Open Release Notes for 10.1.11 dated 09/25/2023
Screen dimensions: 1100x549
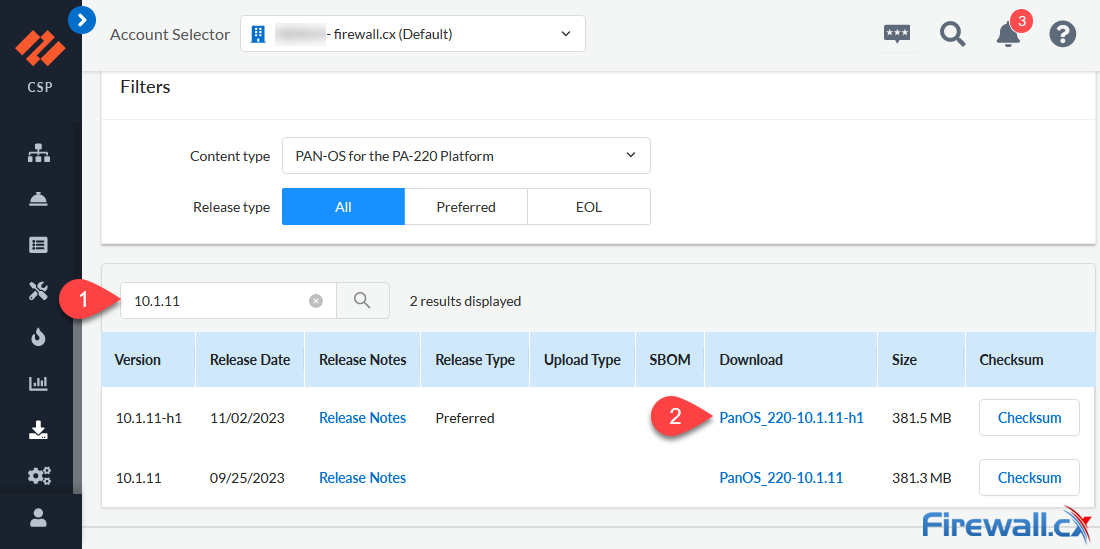click(x=362, y=477)
